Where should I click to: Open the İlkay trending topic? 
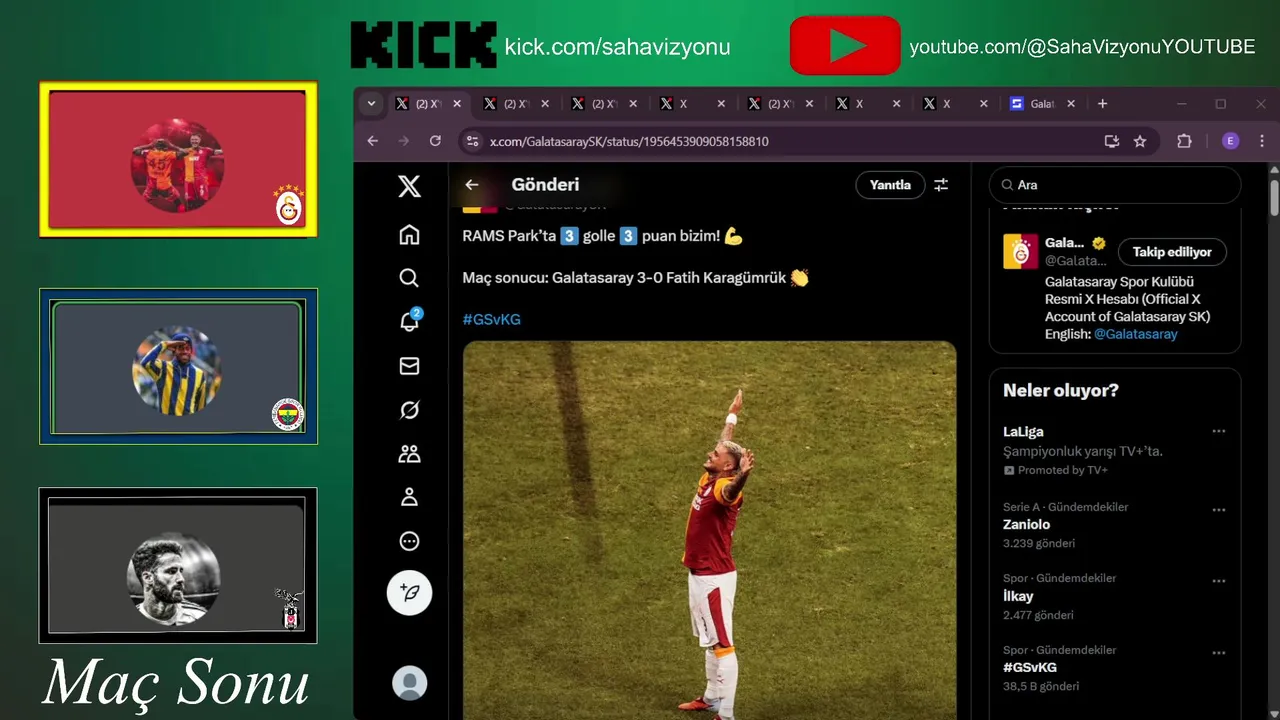coord(1019,596)
